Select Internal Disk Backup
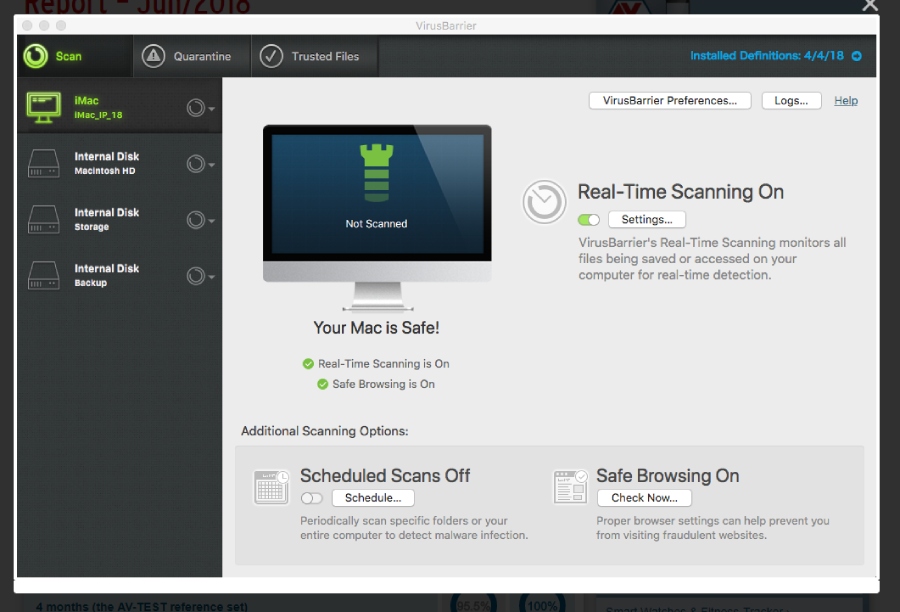The height and width of the screenshot is (612, 900). [x=119, y=276]
